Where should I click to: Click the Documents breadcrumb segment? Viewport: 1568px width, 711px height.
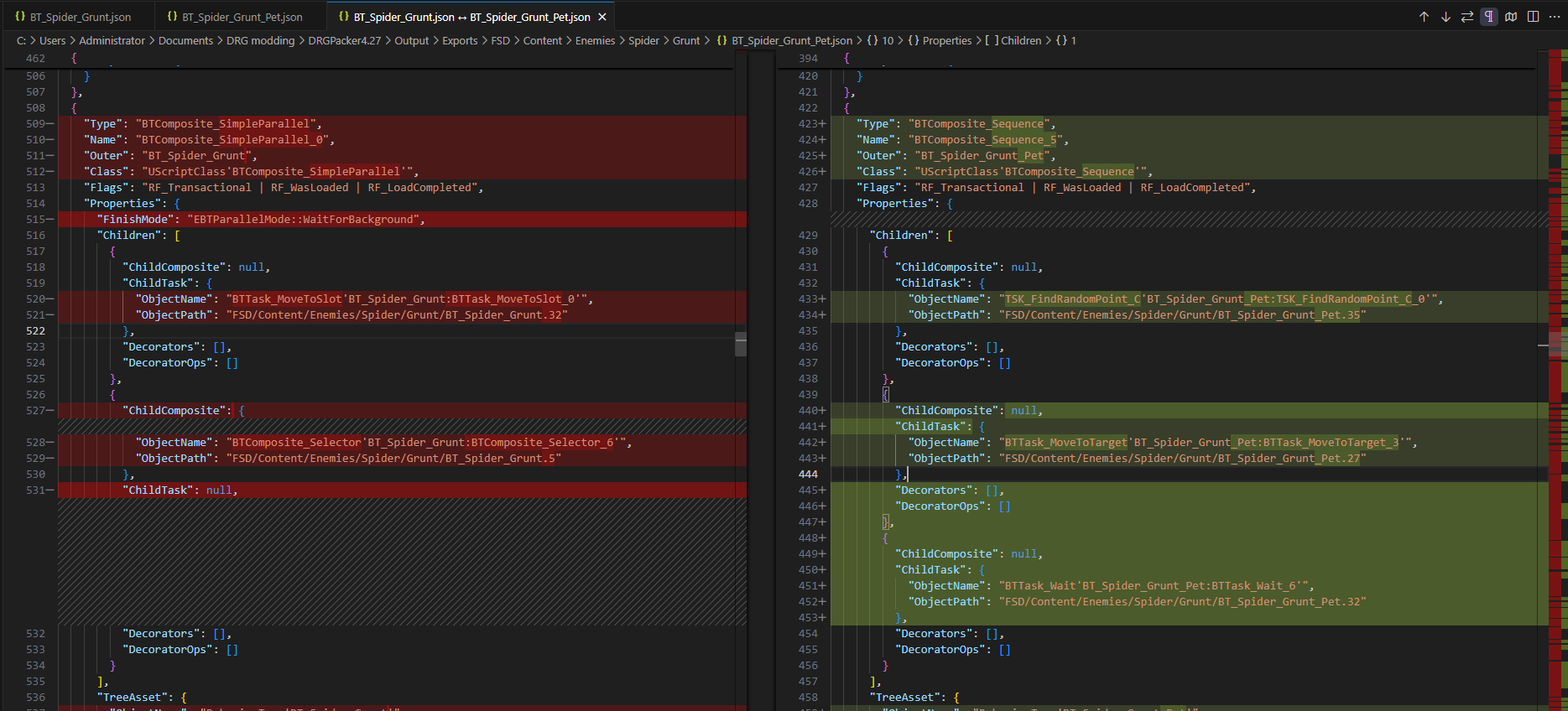point(185,40)
